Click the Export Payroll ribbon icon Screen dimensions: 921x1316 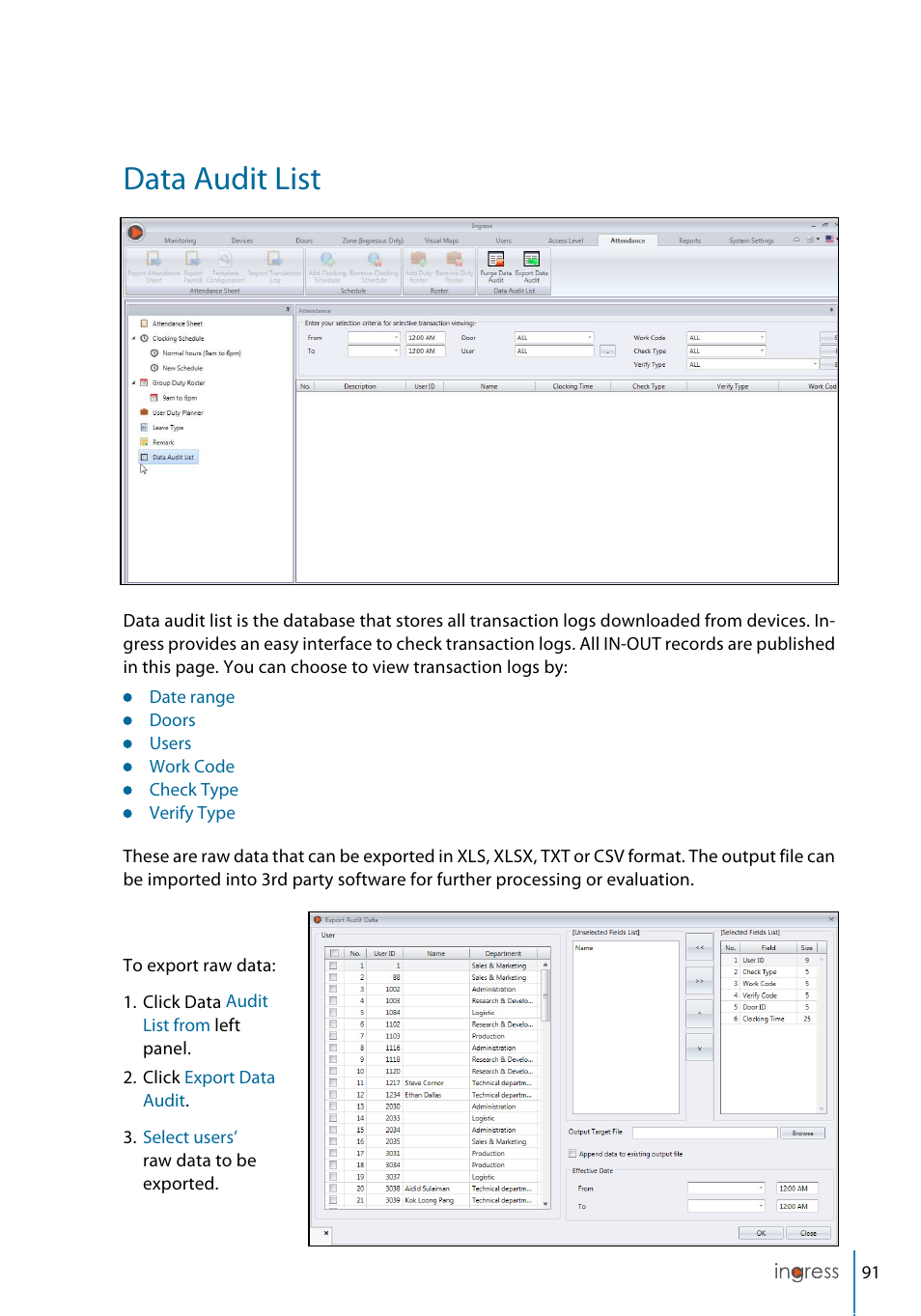click(193, 259)
